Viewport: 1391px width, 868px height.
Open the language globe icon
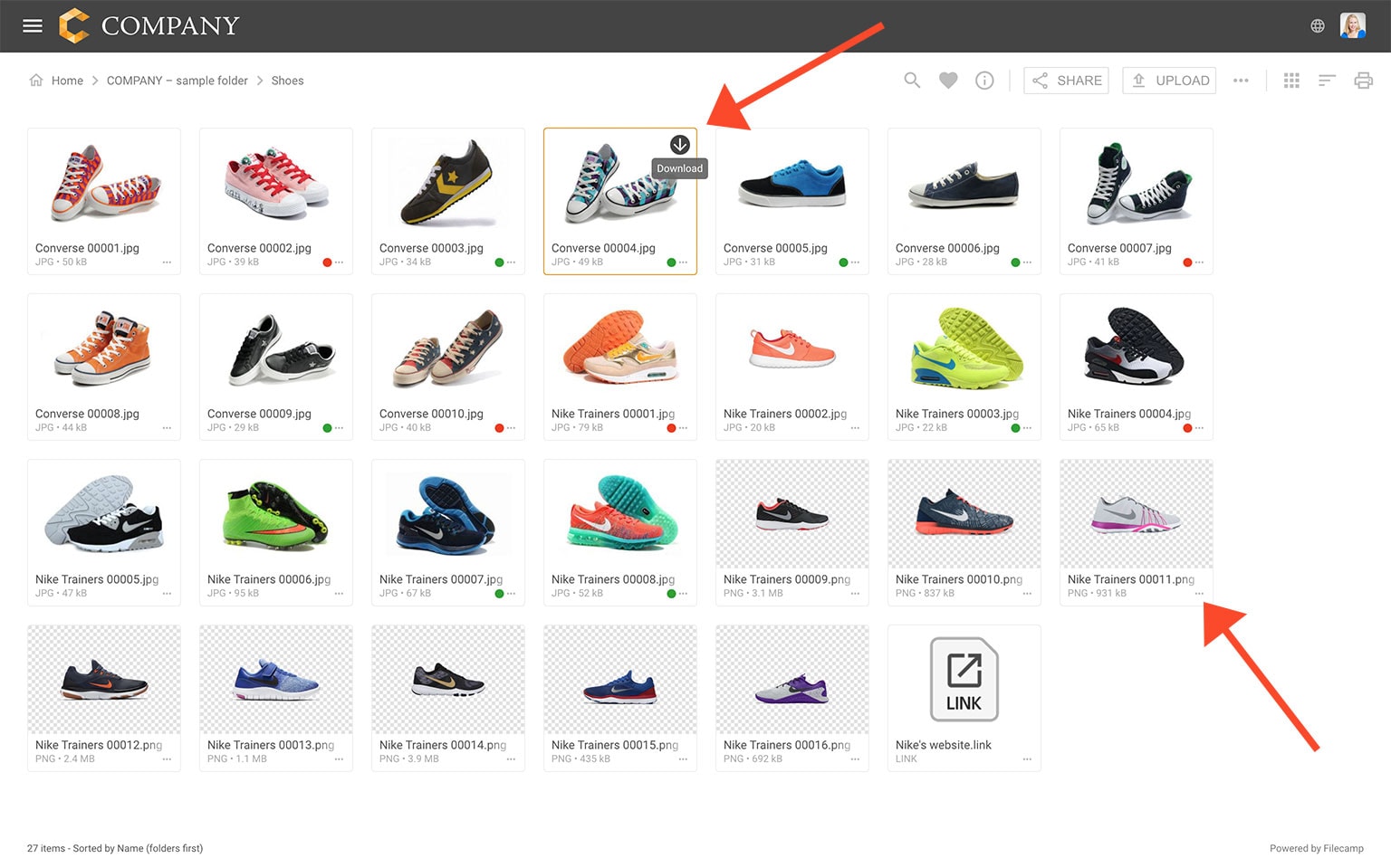[1318, 26]
